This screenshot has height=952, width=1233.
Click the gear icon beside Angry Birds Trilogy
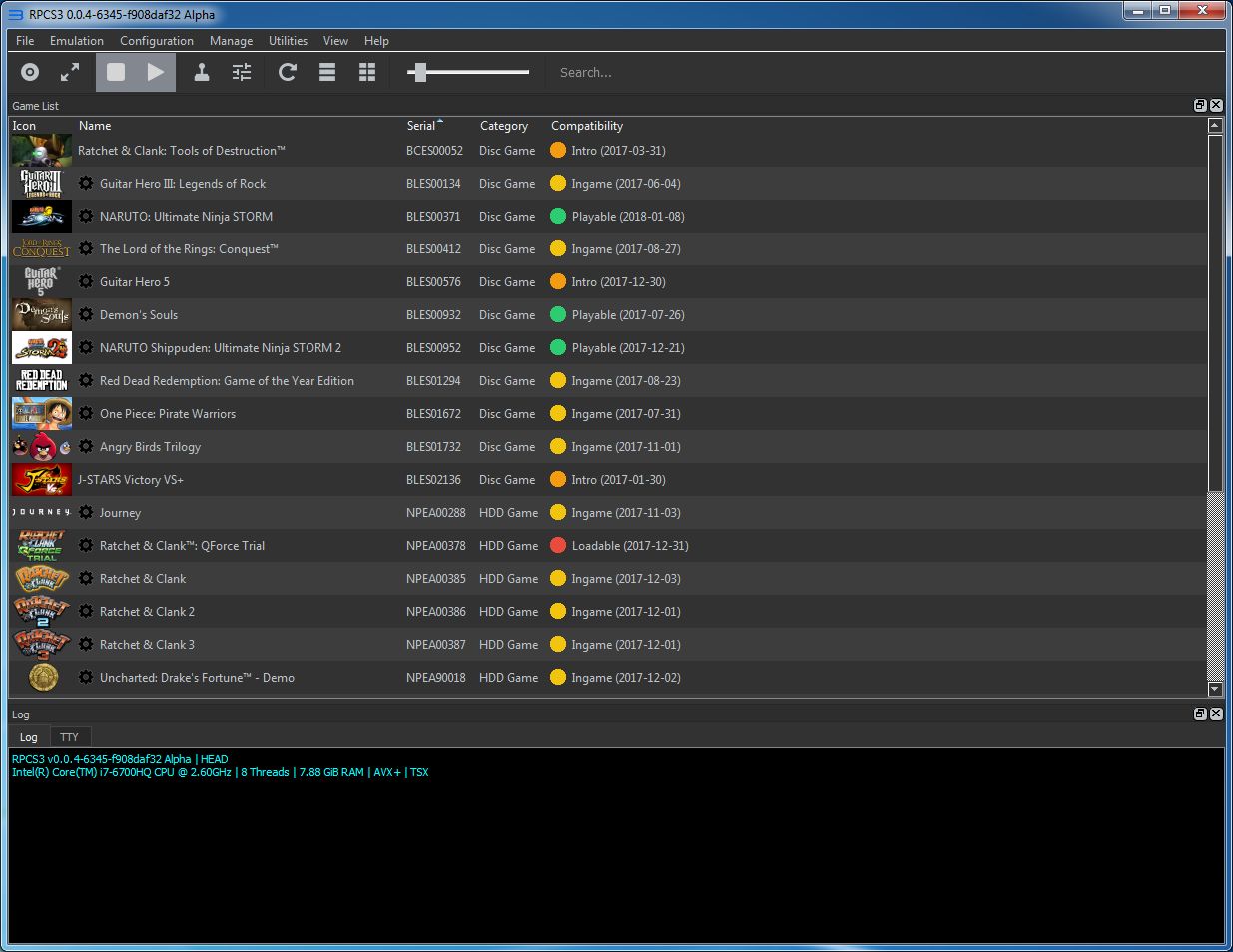pos(86,447)
